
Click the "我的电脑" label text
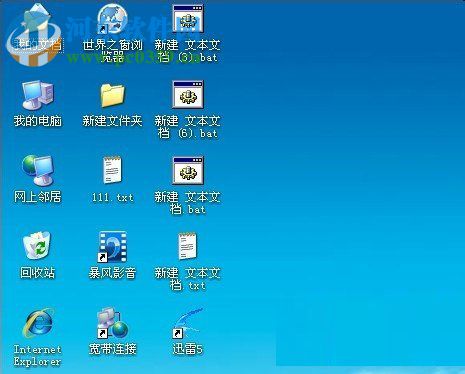(38, 121)
